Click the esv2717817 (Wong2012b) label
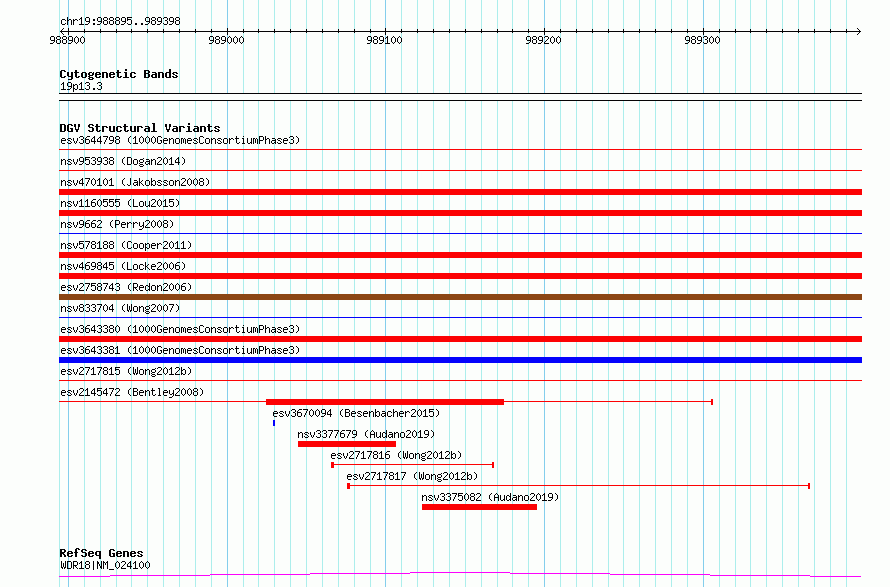The image size is (890, 587). (412, 476)
